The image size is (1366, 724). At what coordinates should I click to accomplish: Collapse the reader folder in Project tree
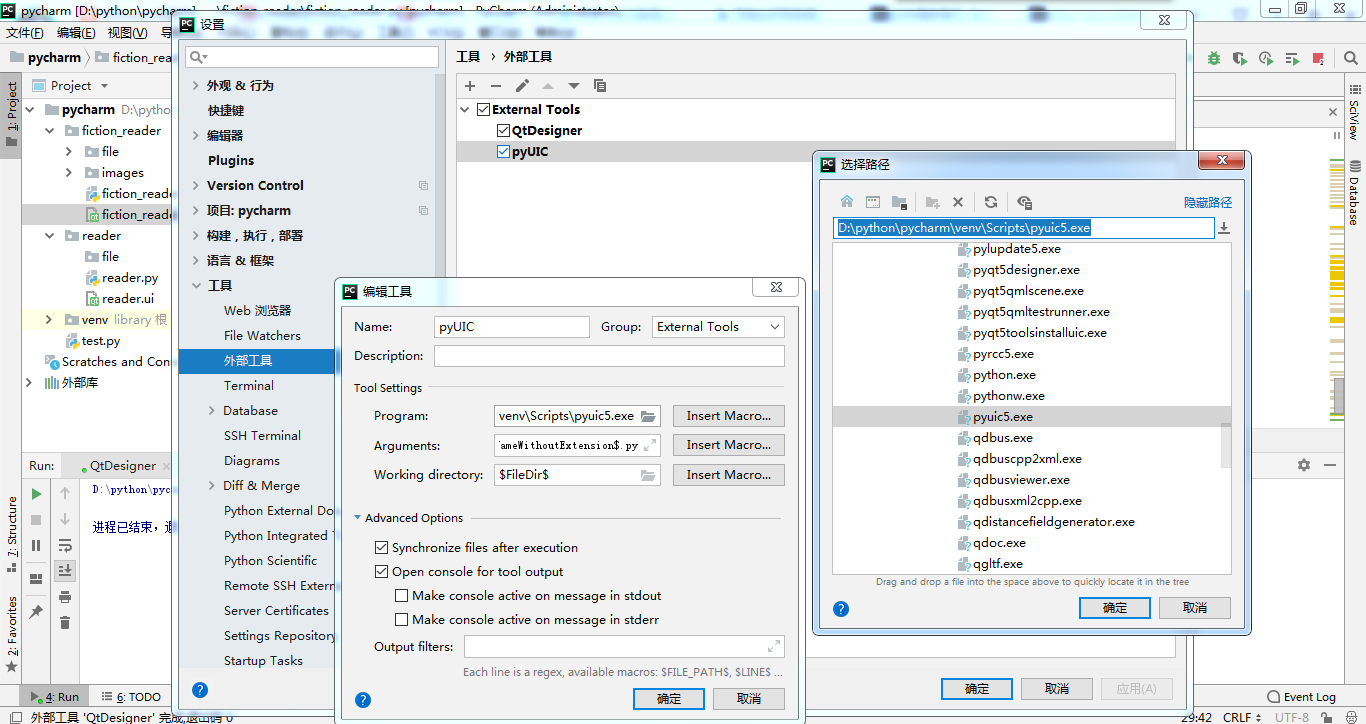tap(49, 235)
